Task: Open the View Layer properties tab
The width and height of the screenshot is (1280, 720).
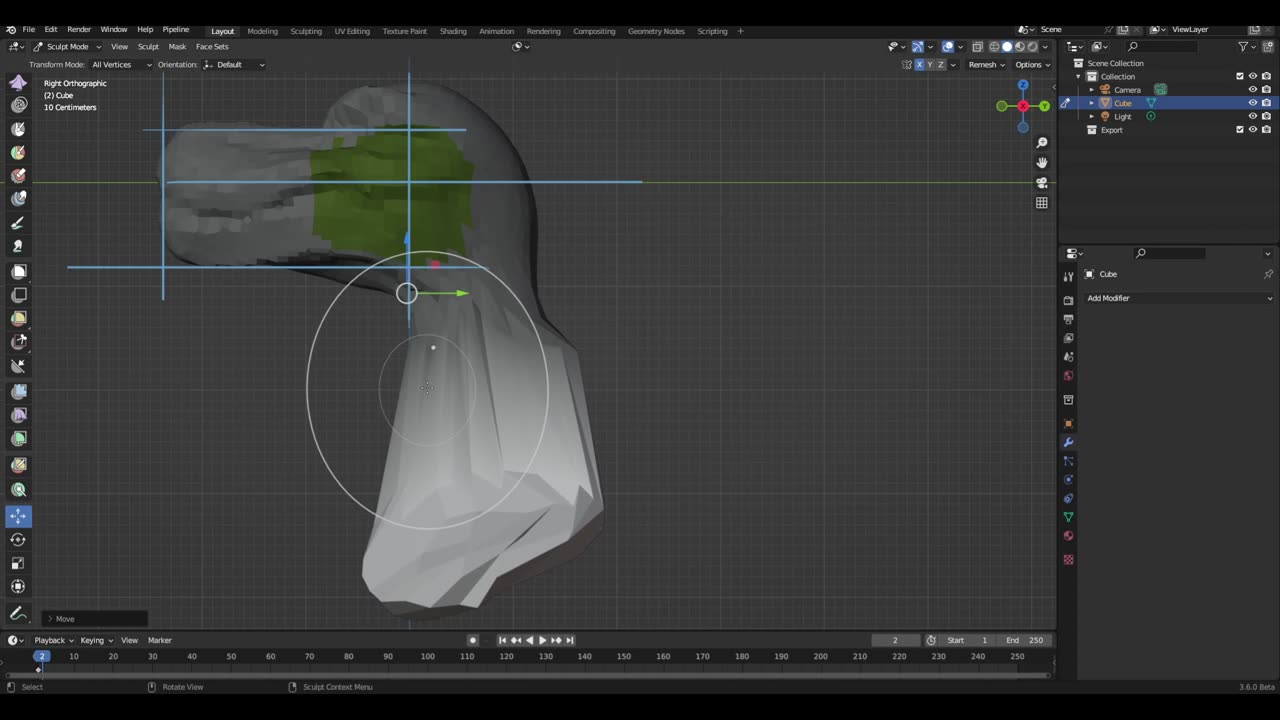Action: point(1068,338)
